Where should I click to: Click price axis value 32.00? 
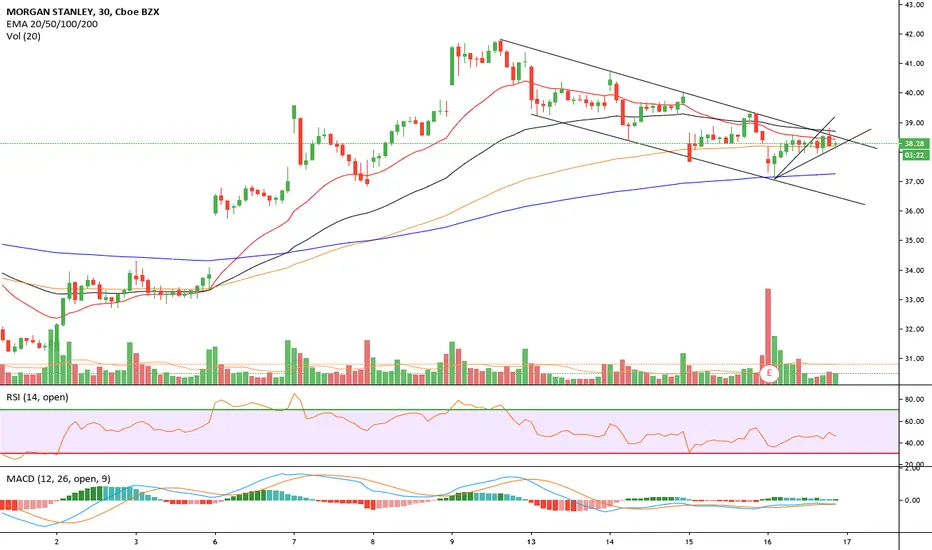pyautogui.click(x=914, y=329)
